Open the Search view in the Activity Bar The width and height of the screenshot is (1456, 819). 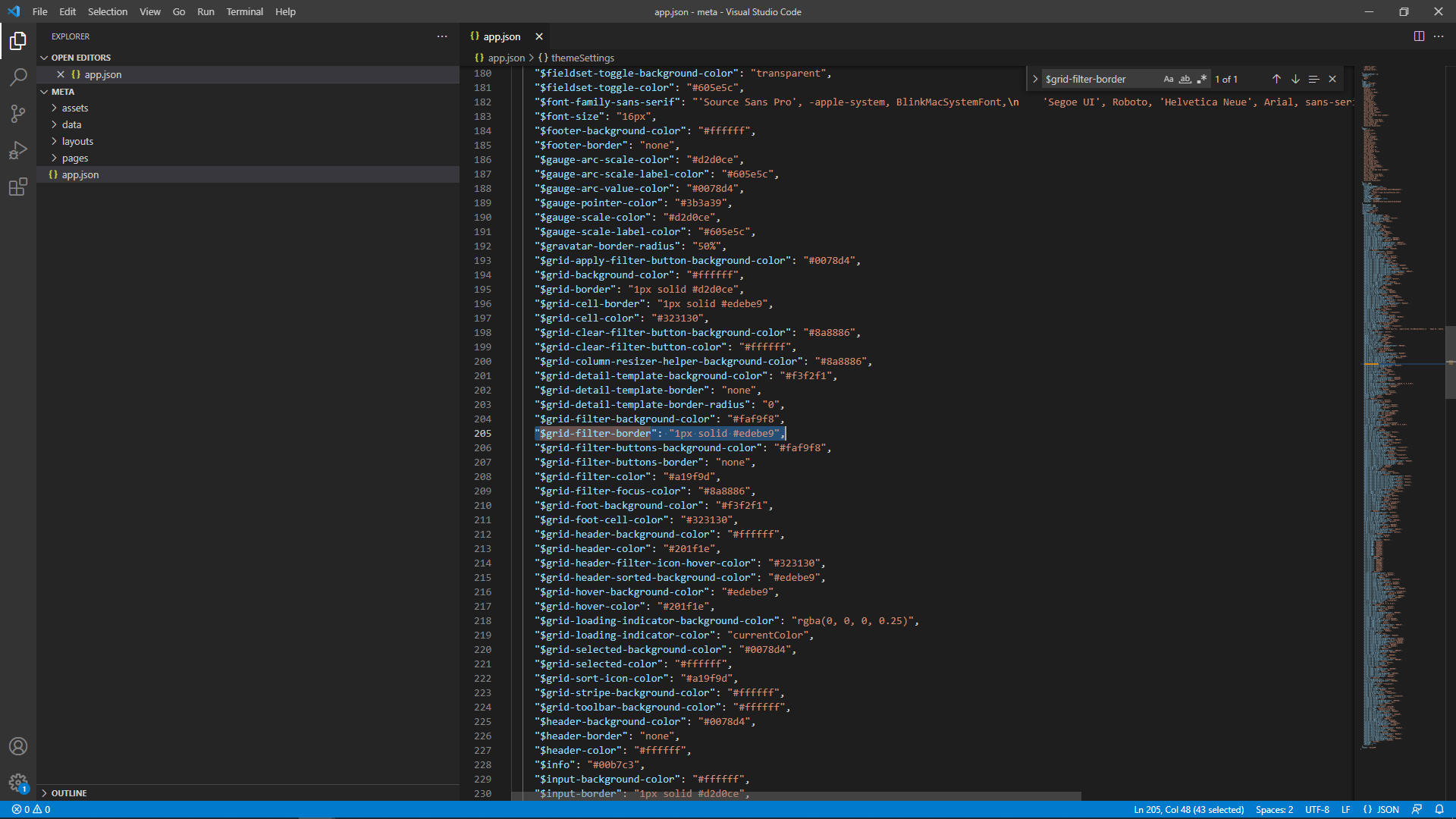tap(18, 77)
